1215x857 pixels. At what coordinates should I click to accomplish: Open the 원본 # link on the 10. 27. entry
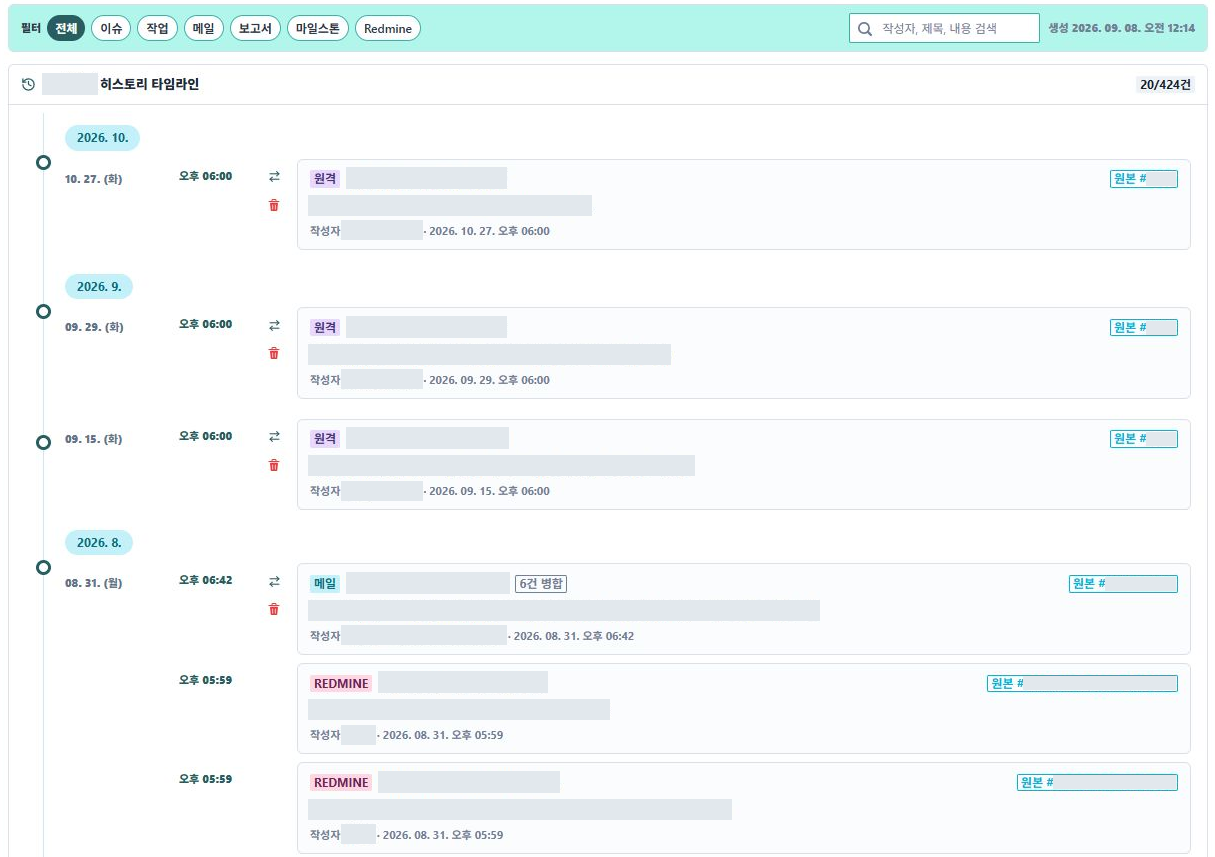pyautogui.click(x=1144, y=179)
